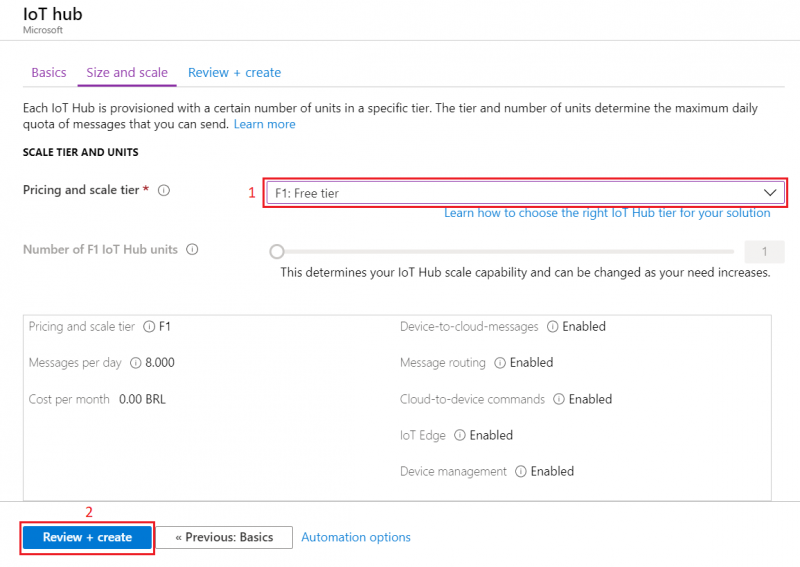
Task: Open the Pricing and scale tier dropdown
Action: (525, 193)
